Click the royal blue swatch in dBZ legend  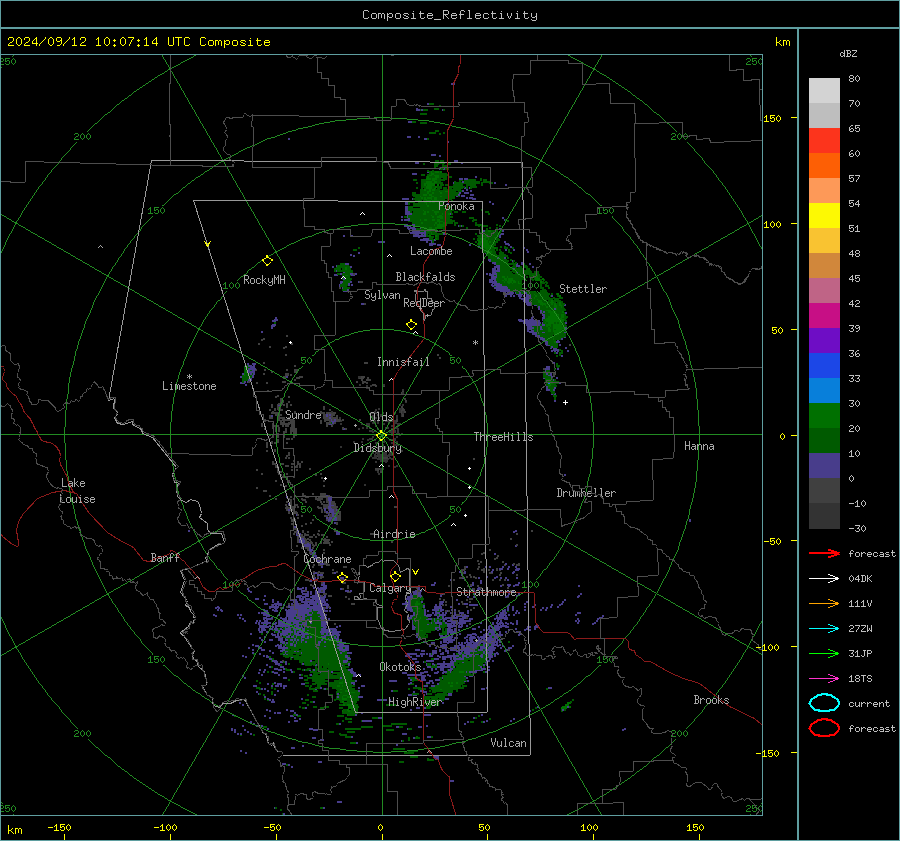[824, 366]
